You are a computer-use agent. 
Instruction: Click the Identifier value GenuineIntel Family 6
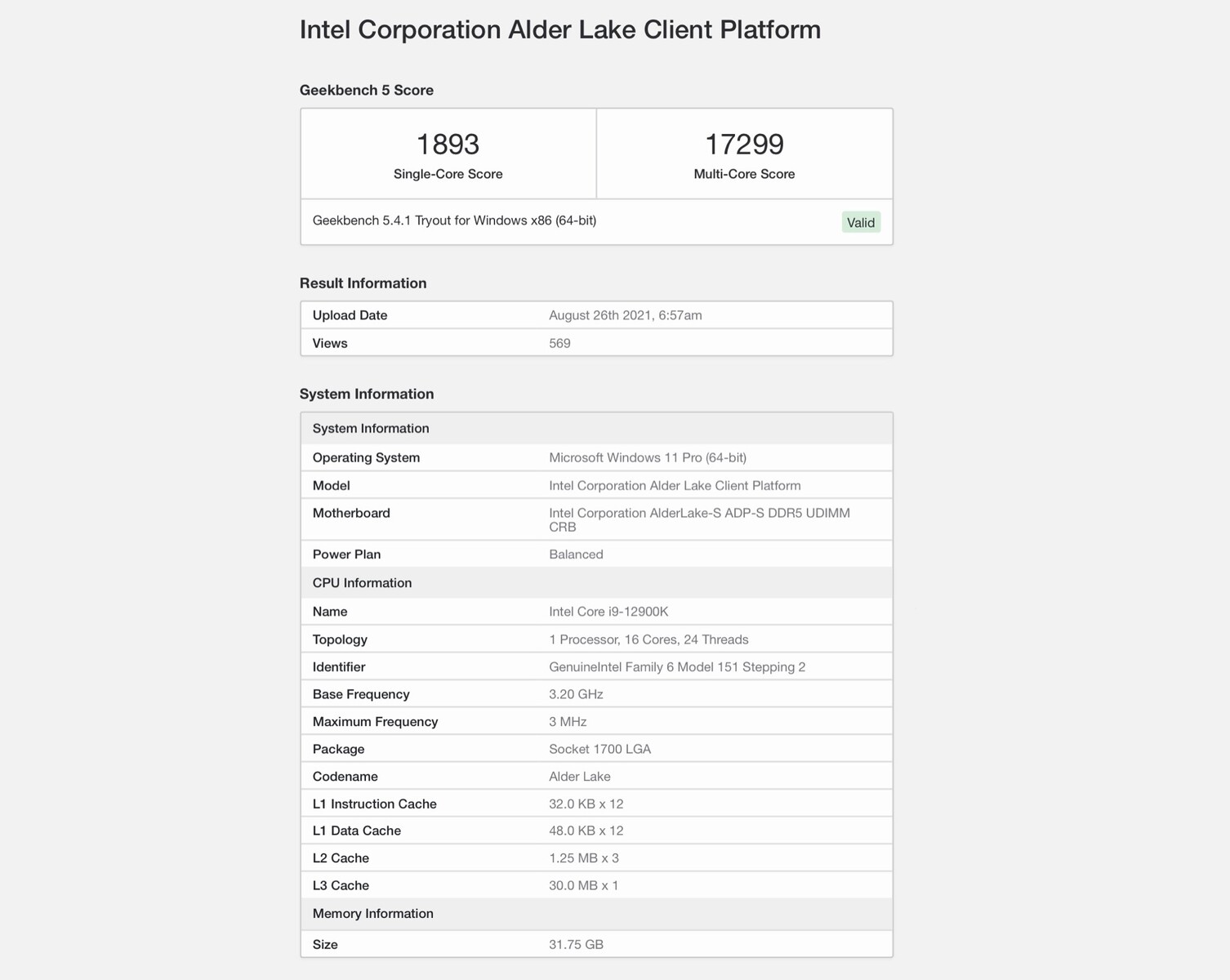pos(677,667)
